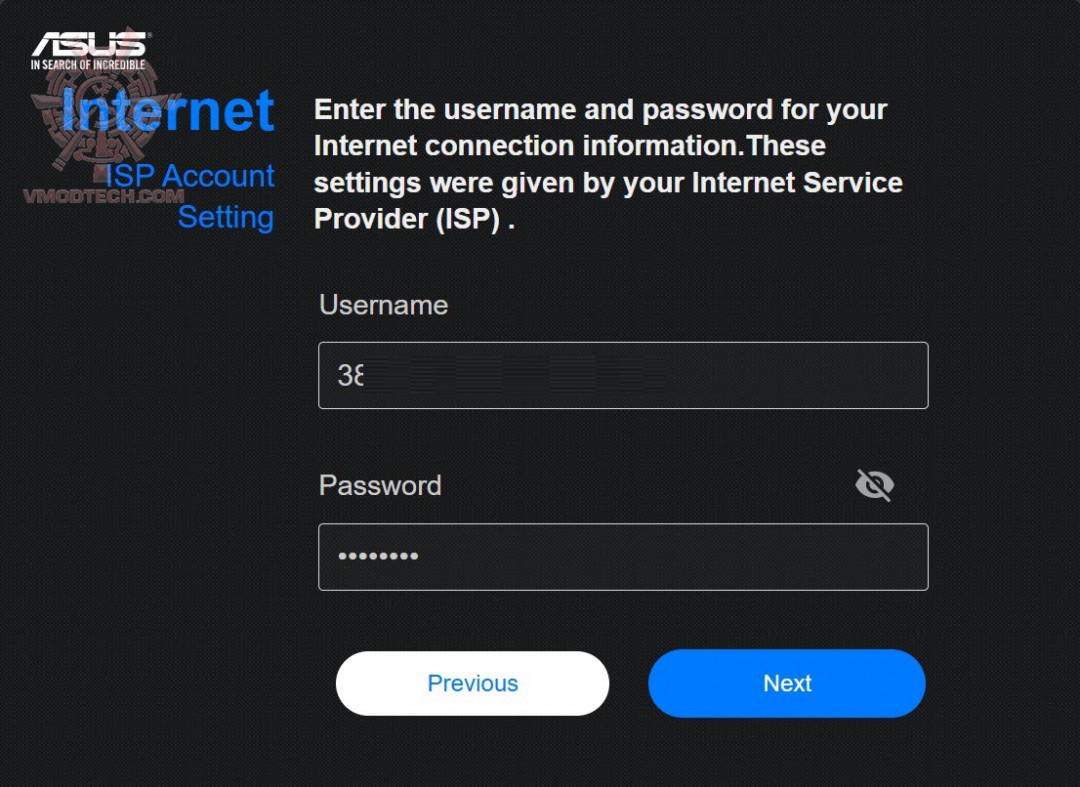Go back with the Previous button
1080x787 pixels.
click(x=472, y=683)
